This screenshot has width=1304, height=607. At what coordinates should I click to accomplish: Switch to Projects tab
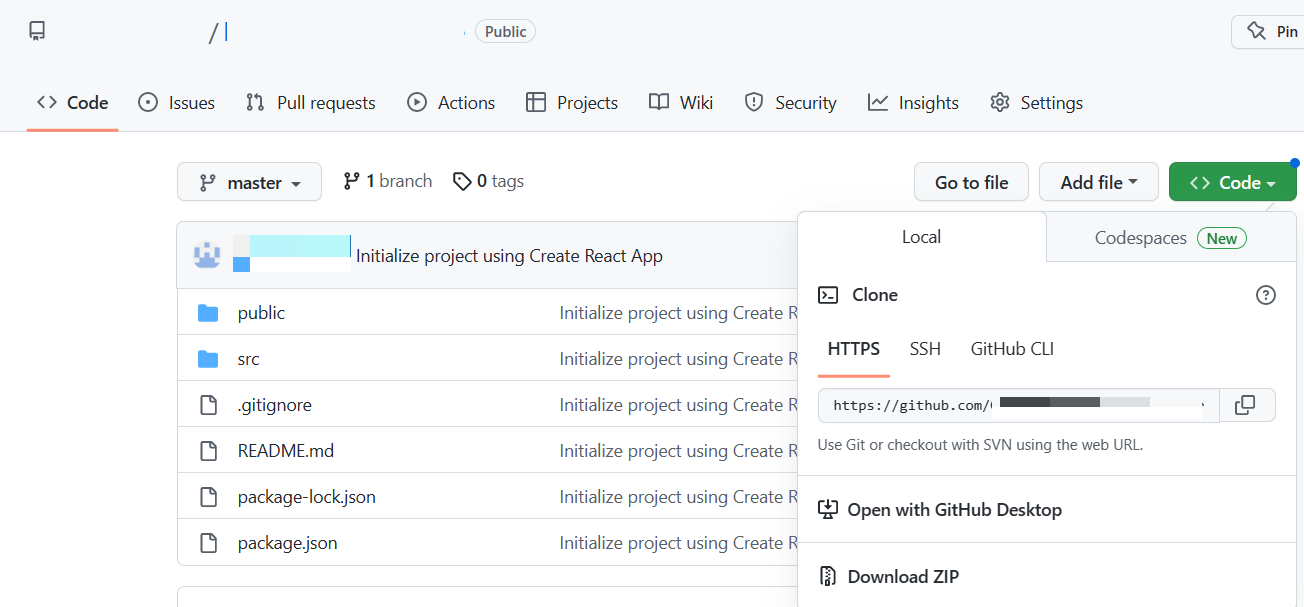pyautogui.click(x=572, y=102)
